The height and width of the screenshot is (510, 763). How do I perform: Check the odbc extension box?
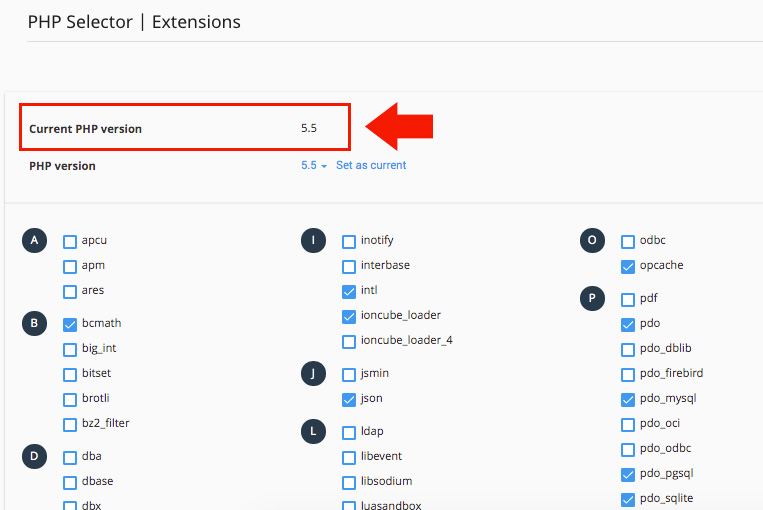click(628, 241)
